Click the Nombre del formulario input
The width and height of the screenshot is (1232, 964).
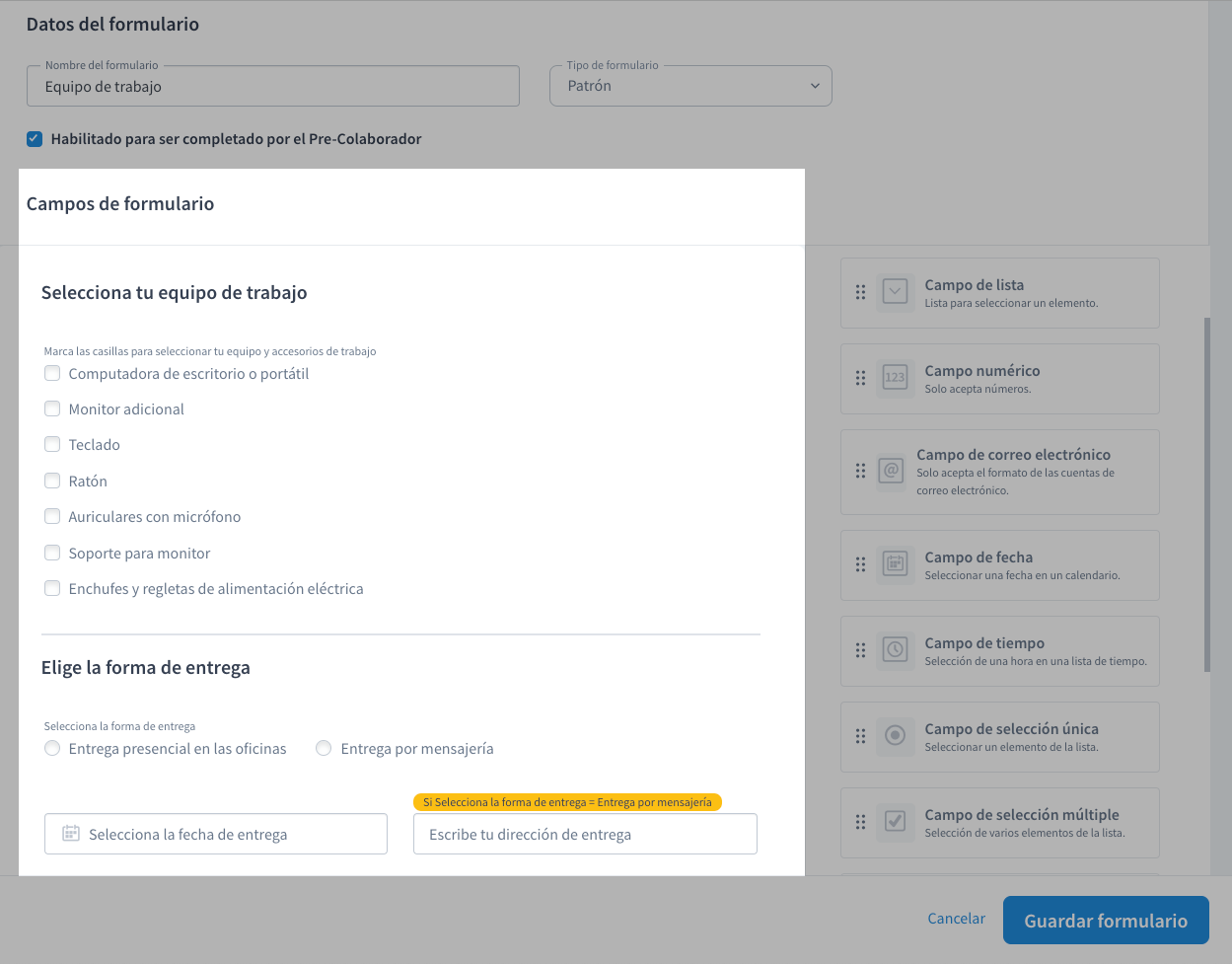273,87
